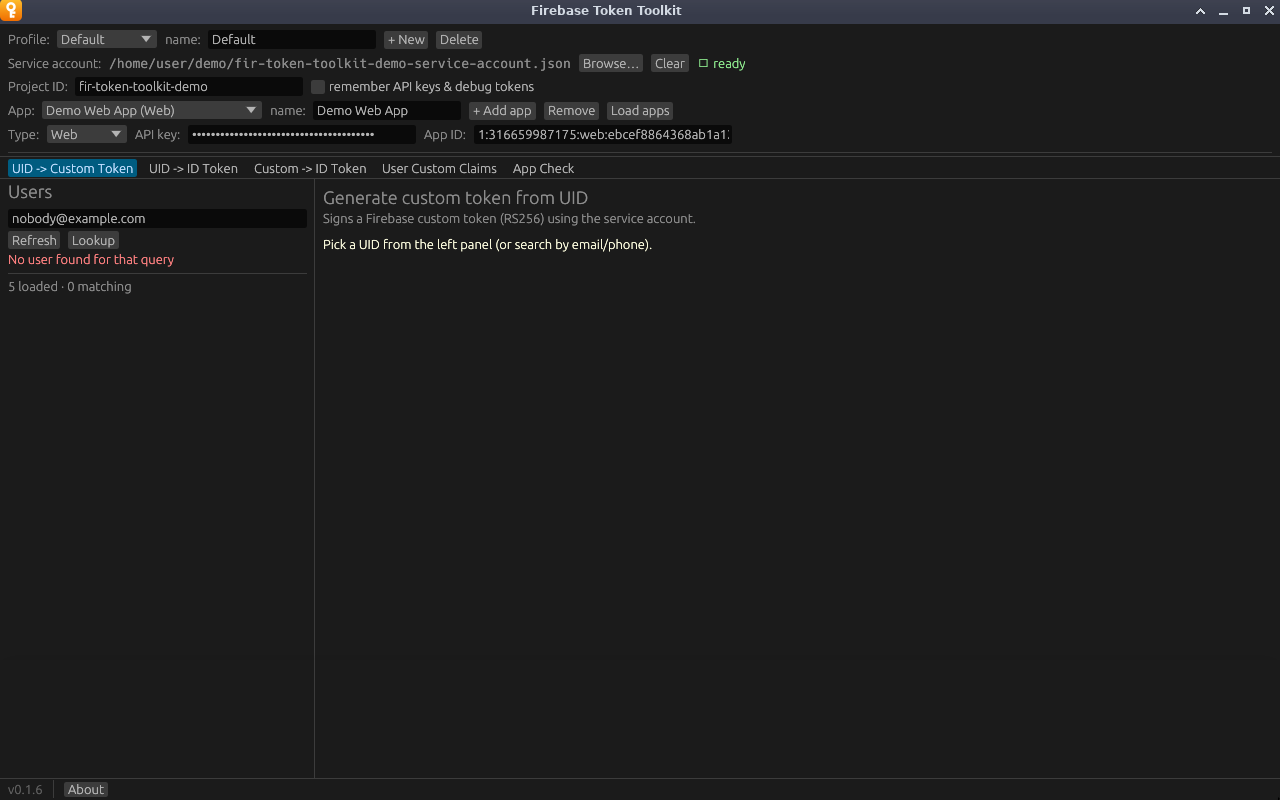
Task: Click the ready status indicator square
Action: click(x=703, y=63)
